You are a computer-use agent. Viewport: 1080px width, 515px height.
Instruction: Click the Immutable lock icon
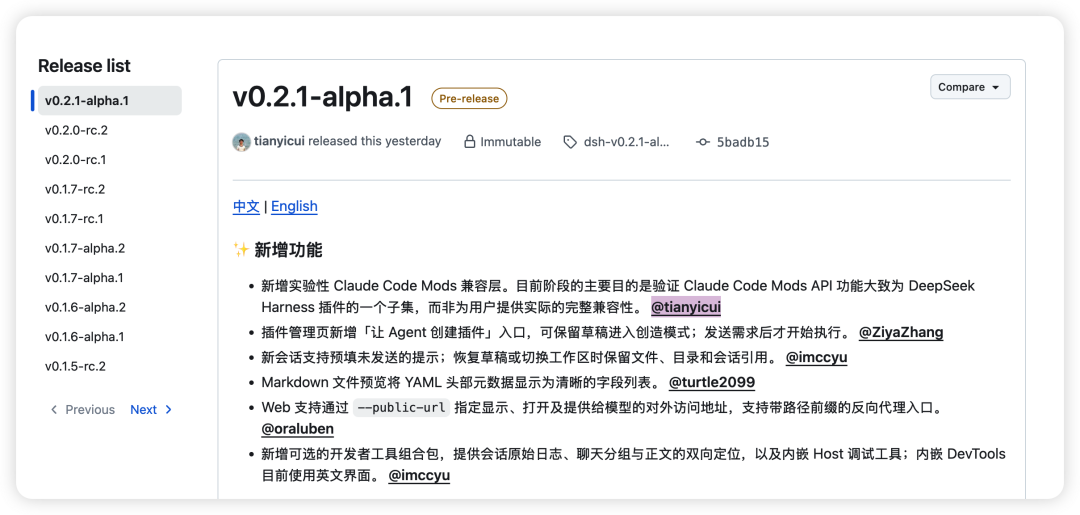(x=470, y=142)
